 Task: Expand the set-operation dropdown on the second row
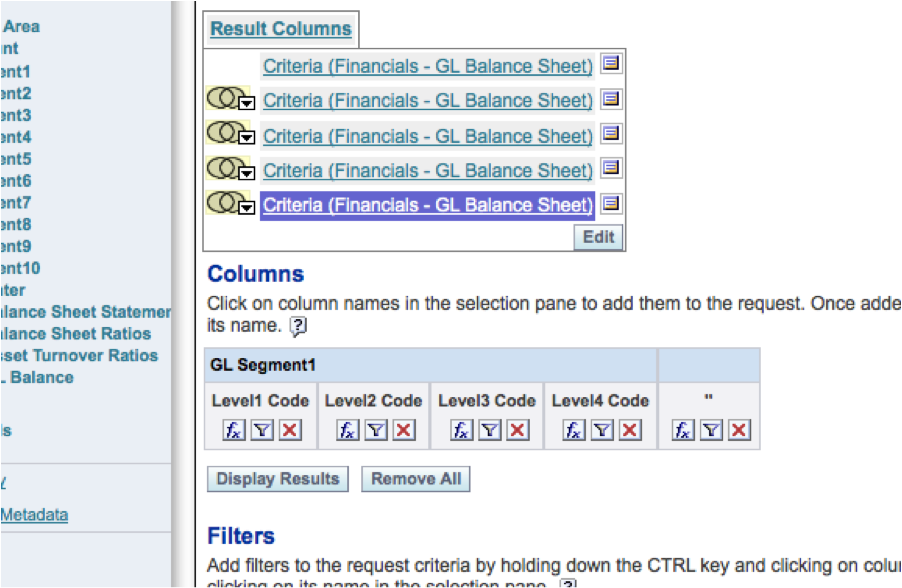[x=246, y=101]
